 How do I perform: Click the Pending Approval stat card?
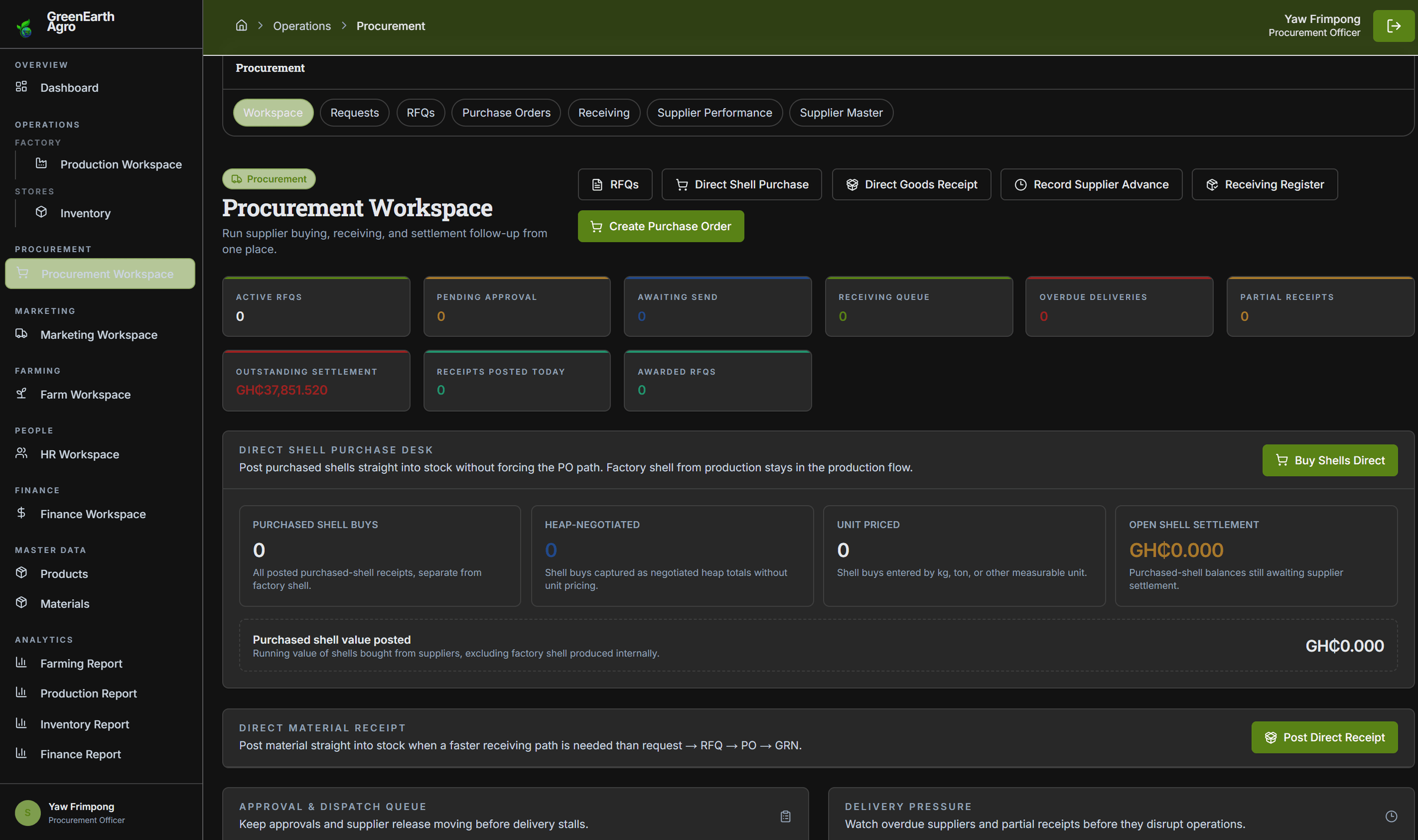pyautogui.click(x=517, y=307)
